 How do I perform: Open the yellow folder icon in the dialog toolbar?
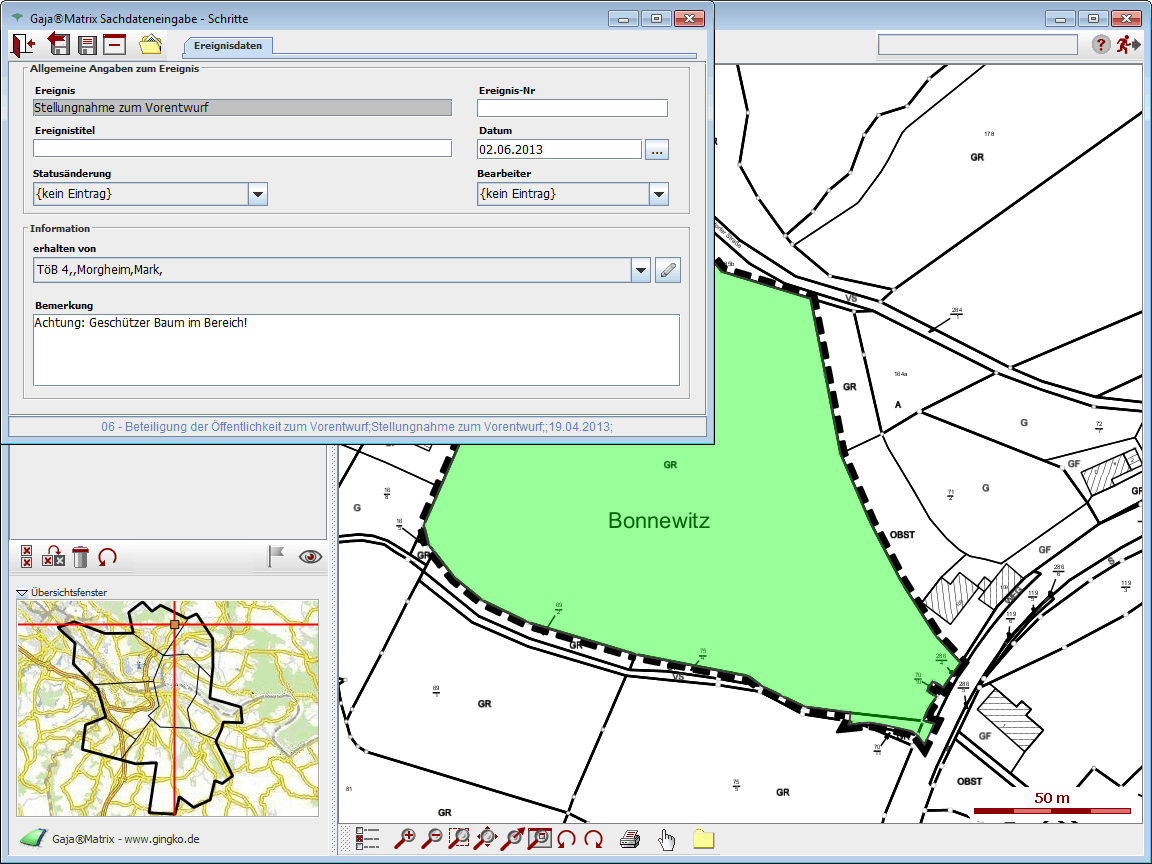pos(150,44)
